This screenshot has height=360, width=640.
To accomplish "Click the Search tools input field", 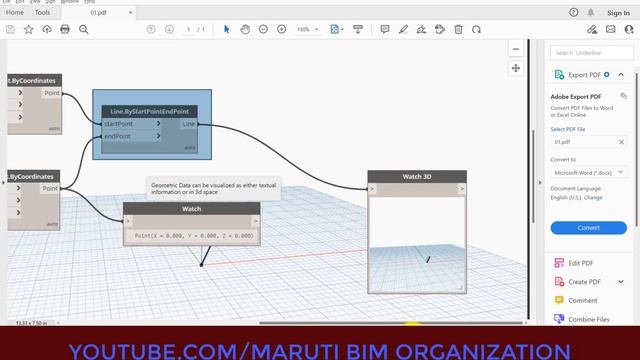I will click(x=591, y=53).
